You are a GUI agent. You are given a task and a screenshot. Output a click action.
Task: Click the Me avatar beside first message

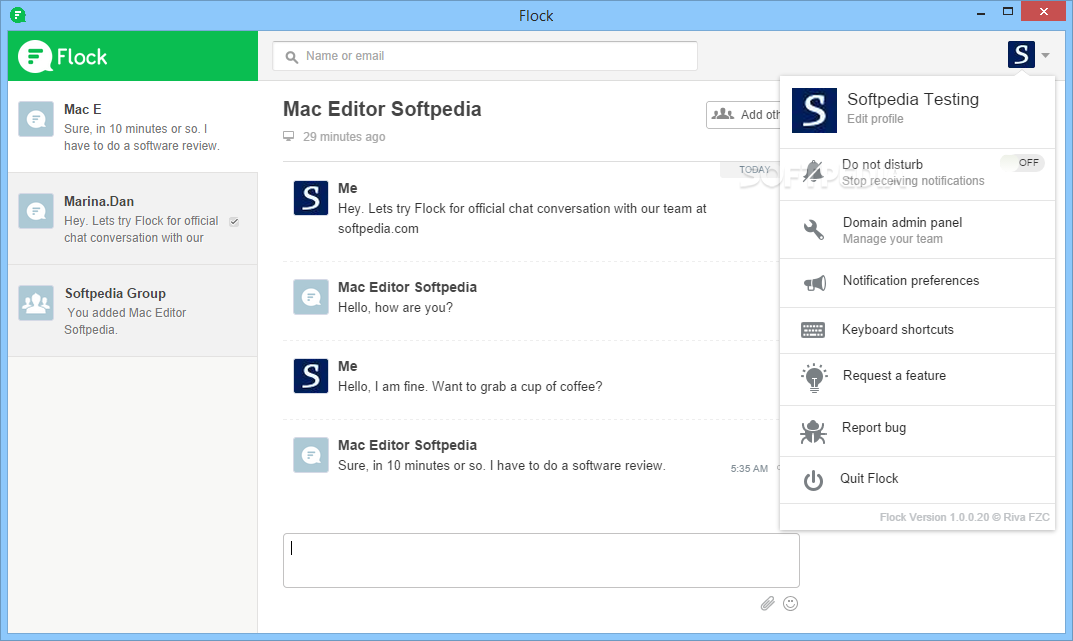311,198
